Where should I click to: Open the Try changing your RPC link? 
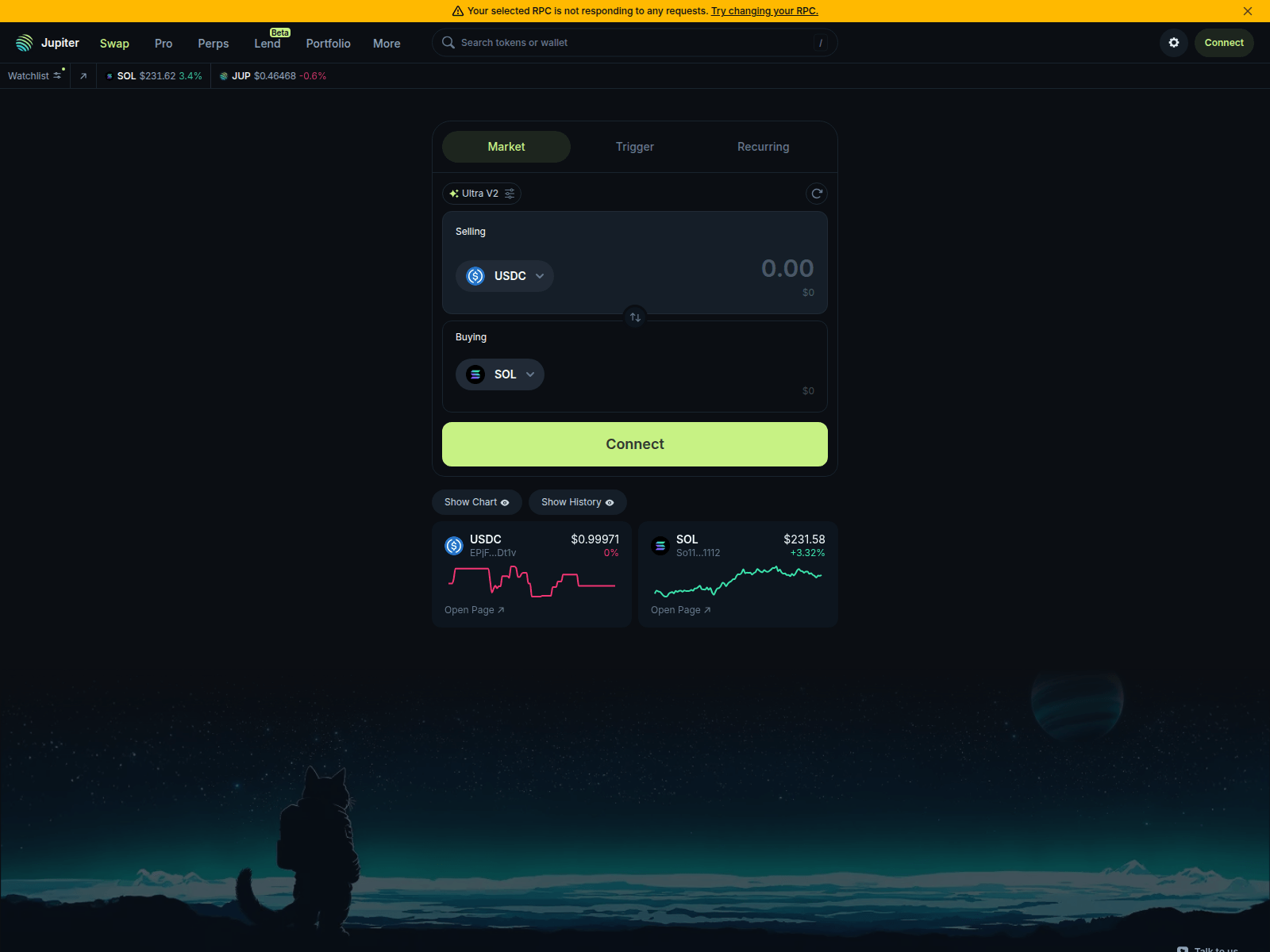[x=764, y=10]
